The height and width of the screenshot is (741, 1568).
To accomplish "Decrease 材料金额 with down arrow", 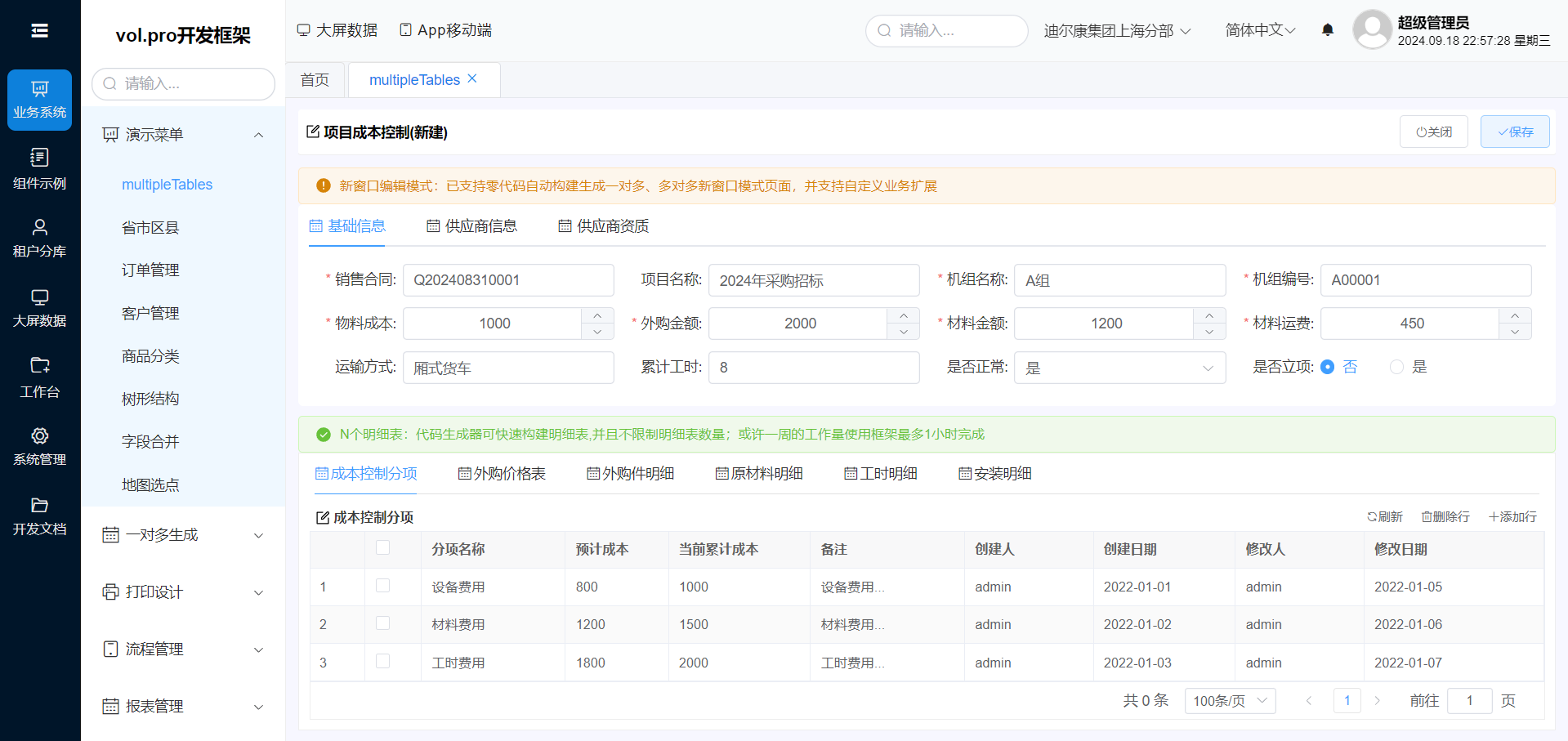I will click(1209, 332).
